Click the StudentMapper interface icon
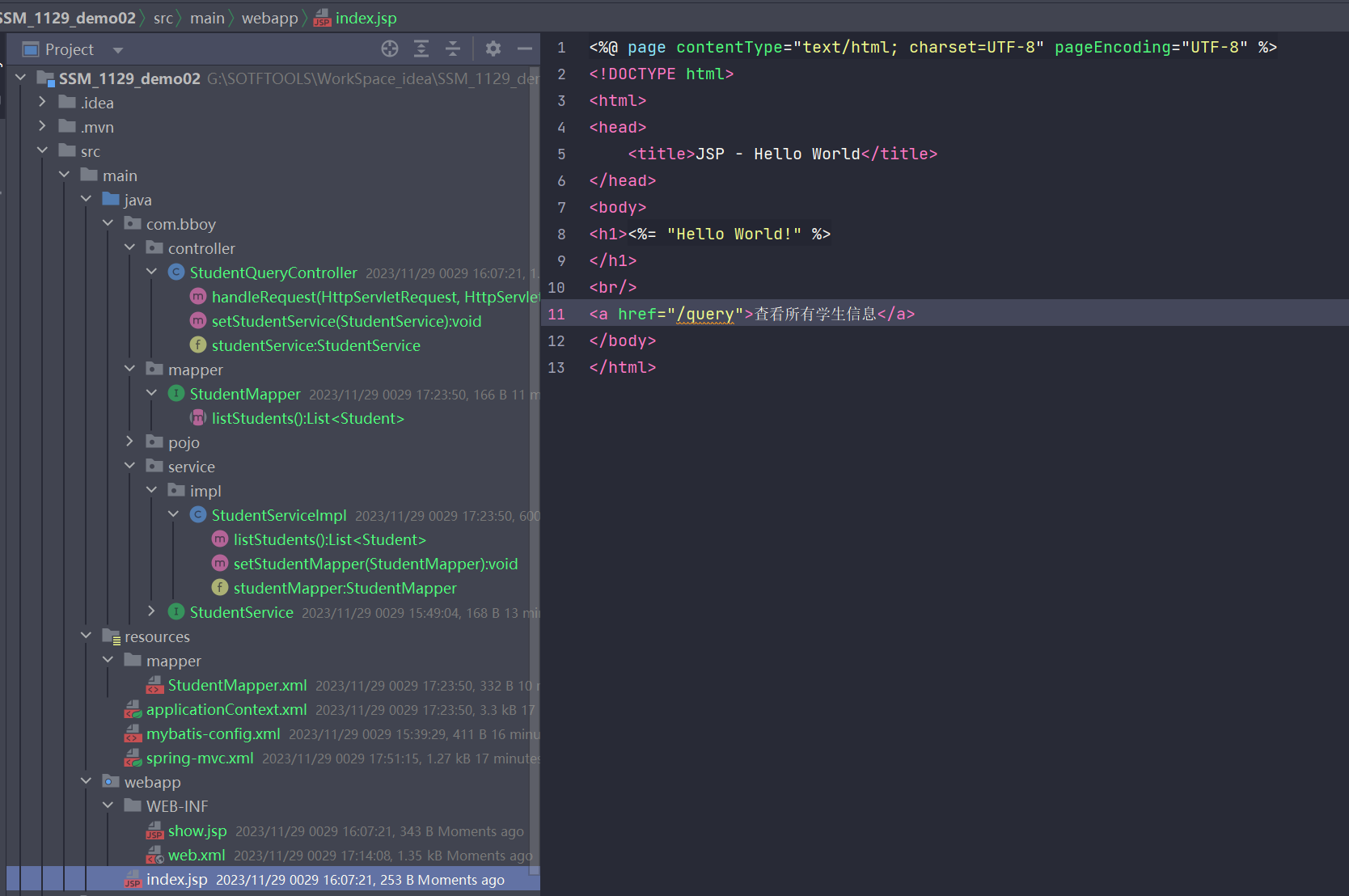 click(x=176, y=393)
